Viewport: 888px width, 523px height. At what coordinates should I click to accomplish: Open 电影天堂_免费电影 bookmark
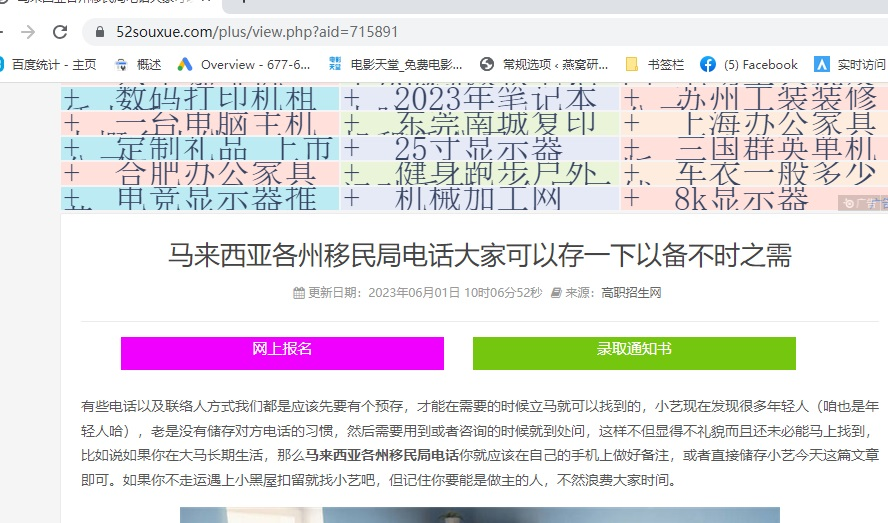point(395,65)
